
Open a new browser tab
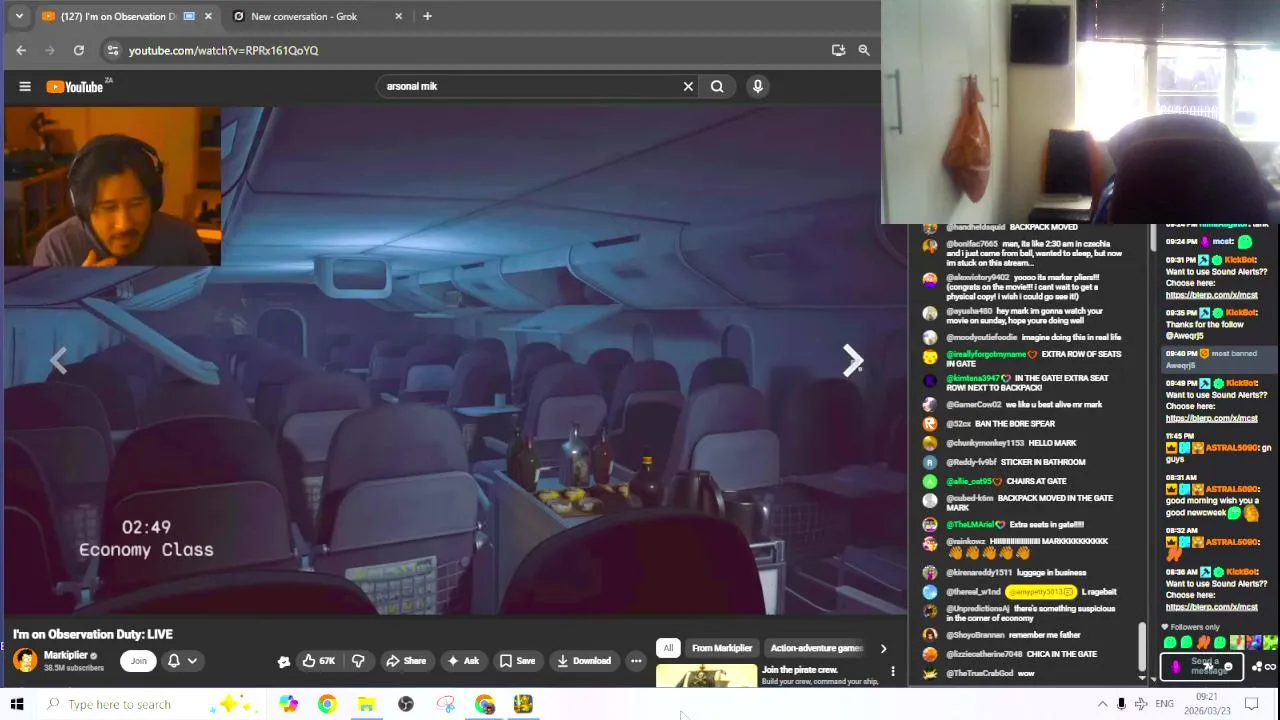(427, 16)
